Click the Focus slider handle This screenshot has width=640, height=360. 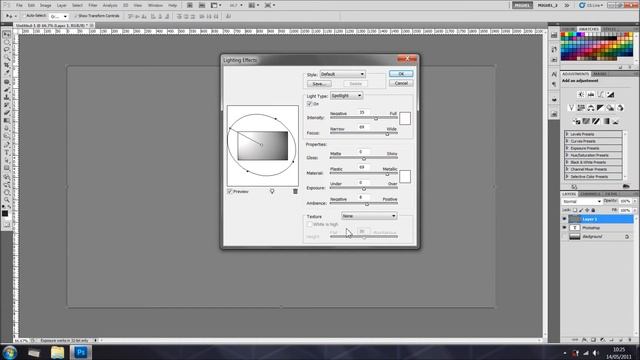click(x=387, y=133)
